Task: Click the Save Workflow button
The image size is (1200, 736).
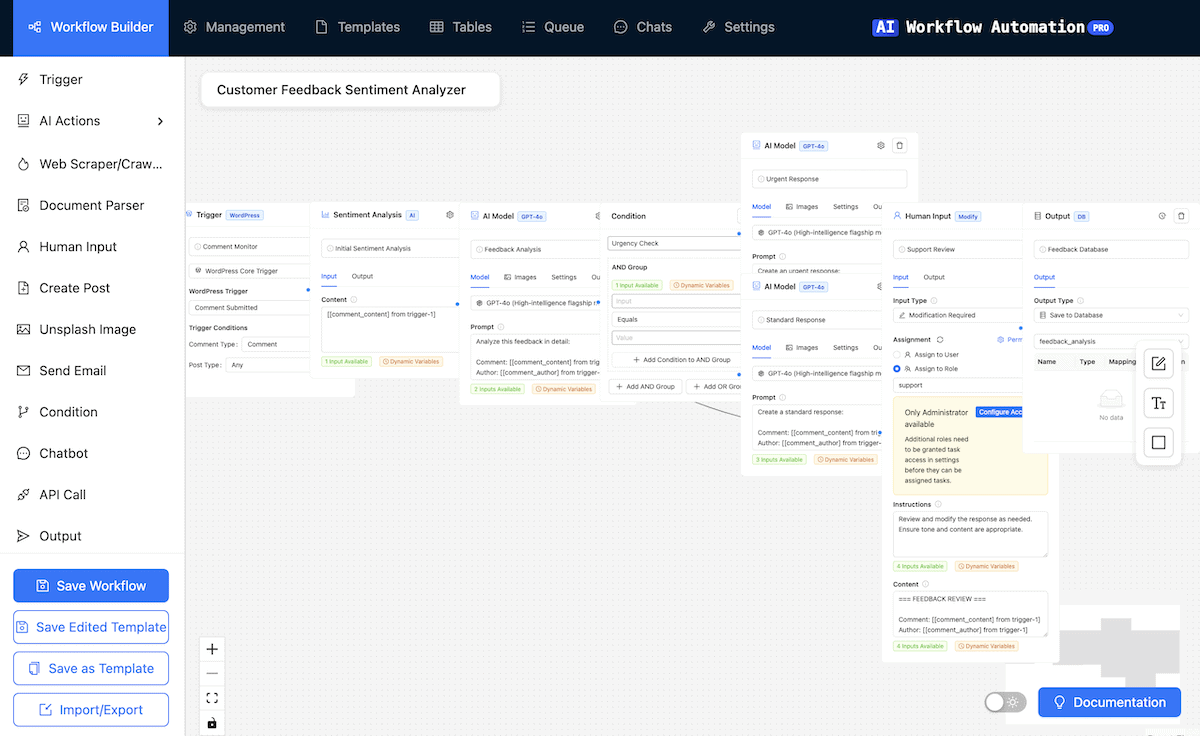Action: point(91,586)
